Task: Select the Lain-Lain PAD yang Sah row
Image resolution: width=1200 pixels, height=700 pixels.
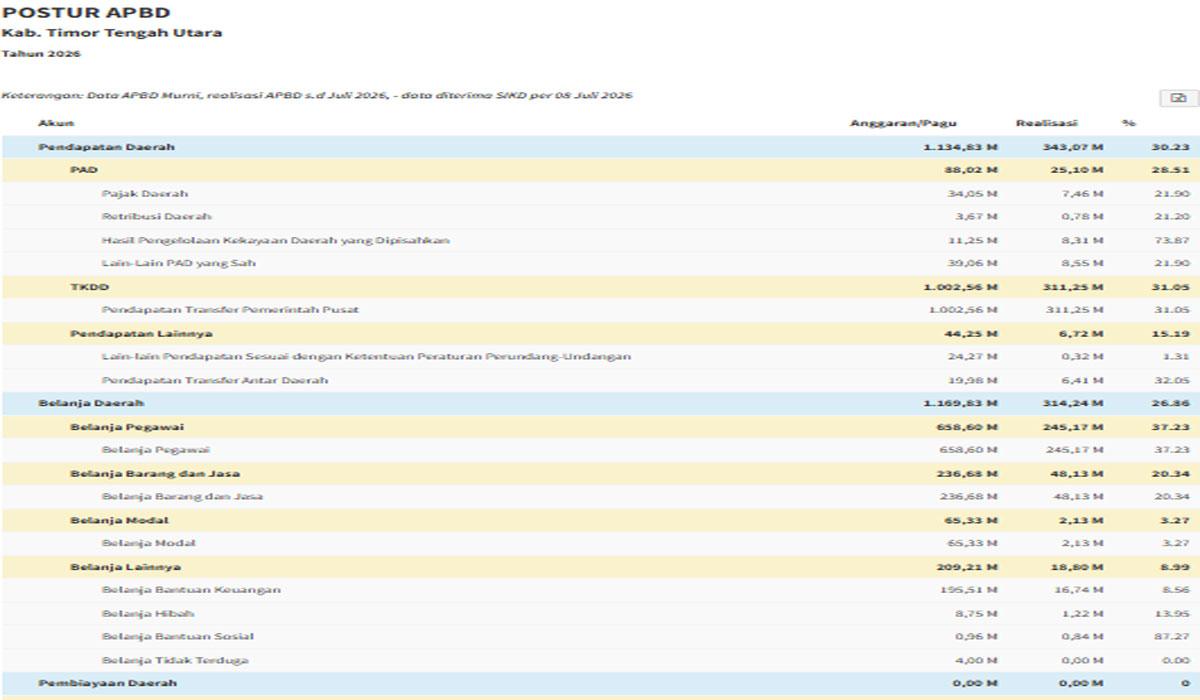Action: click(x=600, y=263)
